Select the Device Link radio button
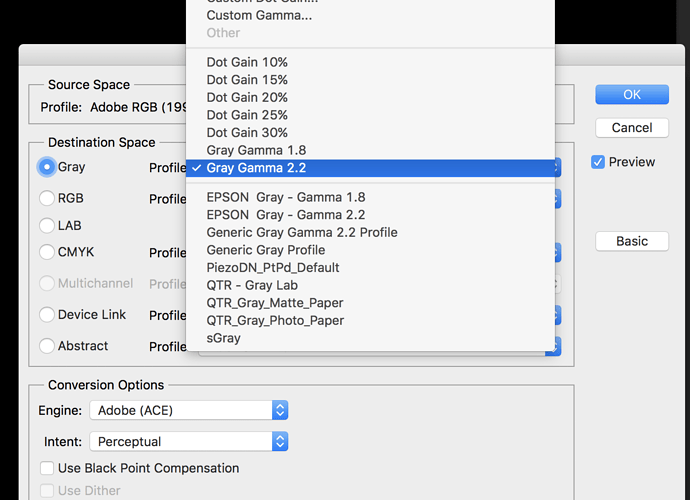Image resolution: width=690 pixels, height=500 pixels. click(x=47, y=314)
